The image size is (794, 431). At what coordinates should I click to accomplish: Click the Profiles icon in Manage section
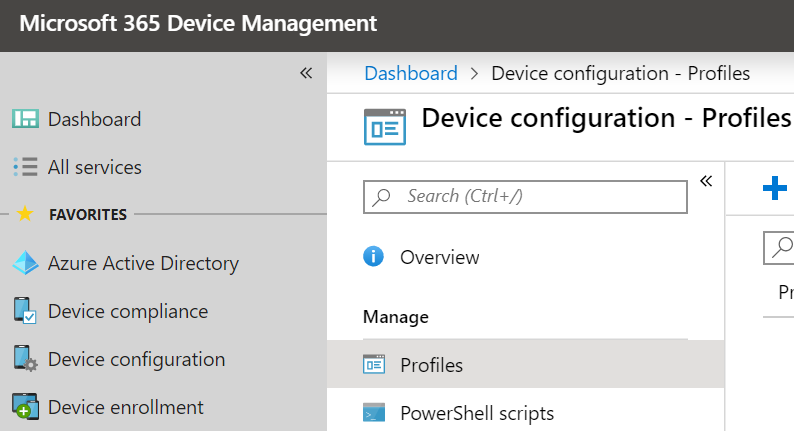pos(374,365)
